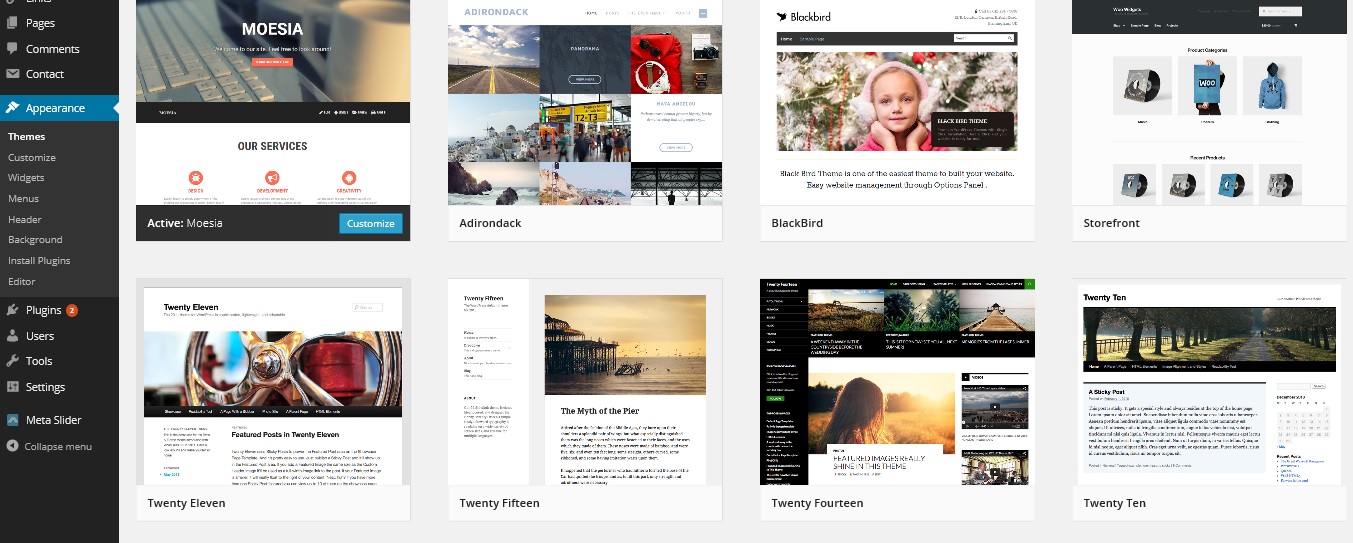
Task: Click the Tools wrench icon
Action: click(x=12, y=361)
